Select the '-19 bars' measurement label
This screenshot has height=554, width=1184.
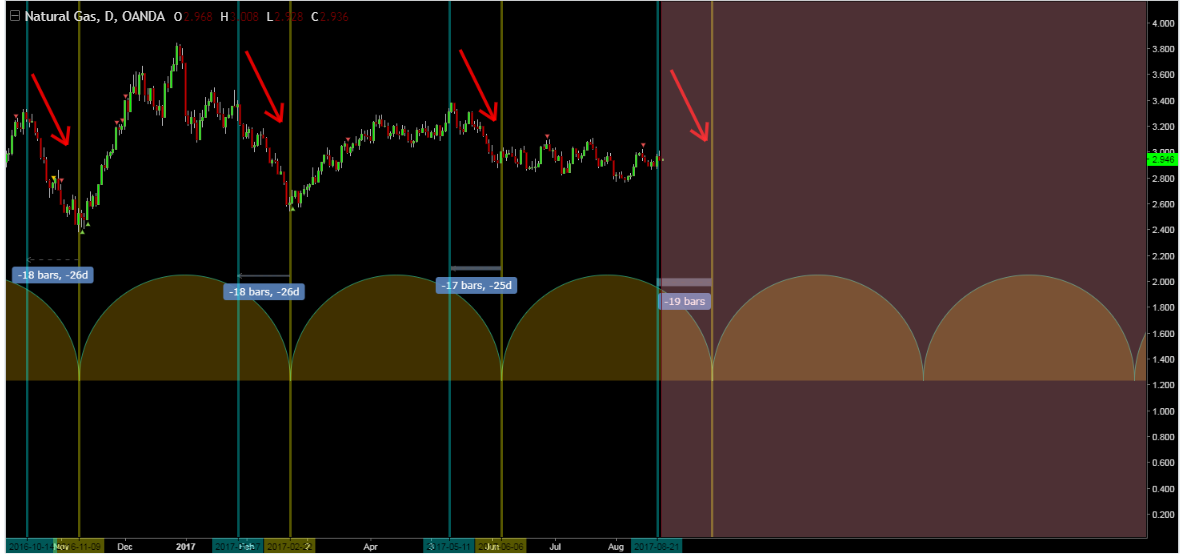[685, 301]
